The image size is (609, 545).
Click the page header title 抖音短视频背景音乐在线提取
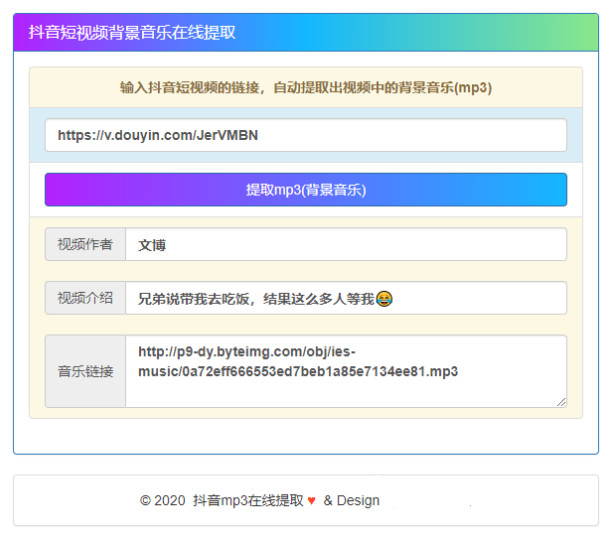pos(132,32)
